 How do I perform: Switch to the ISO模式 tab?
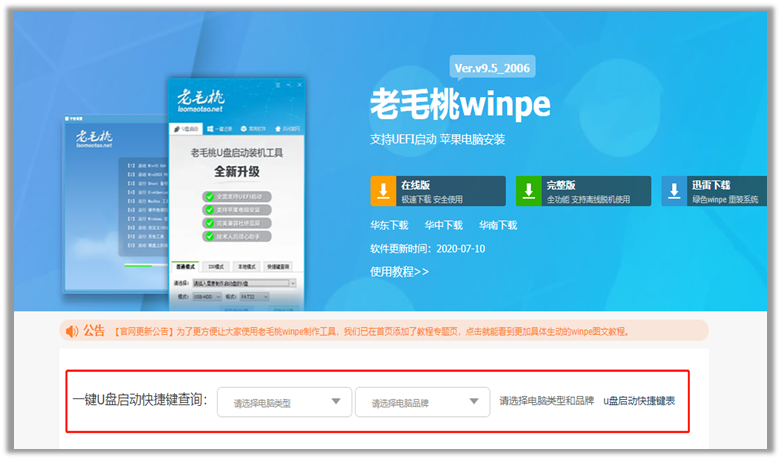[x=216, y=267]
